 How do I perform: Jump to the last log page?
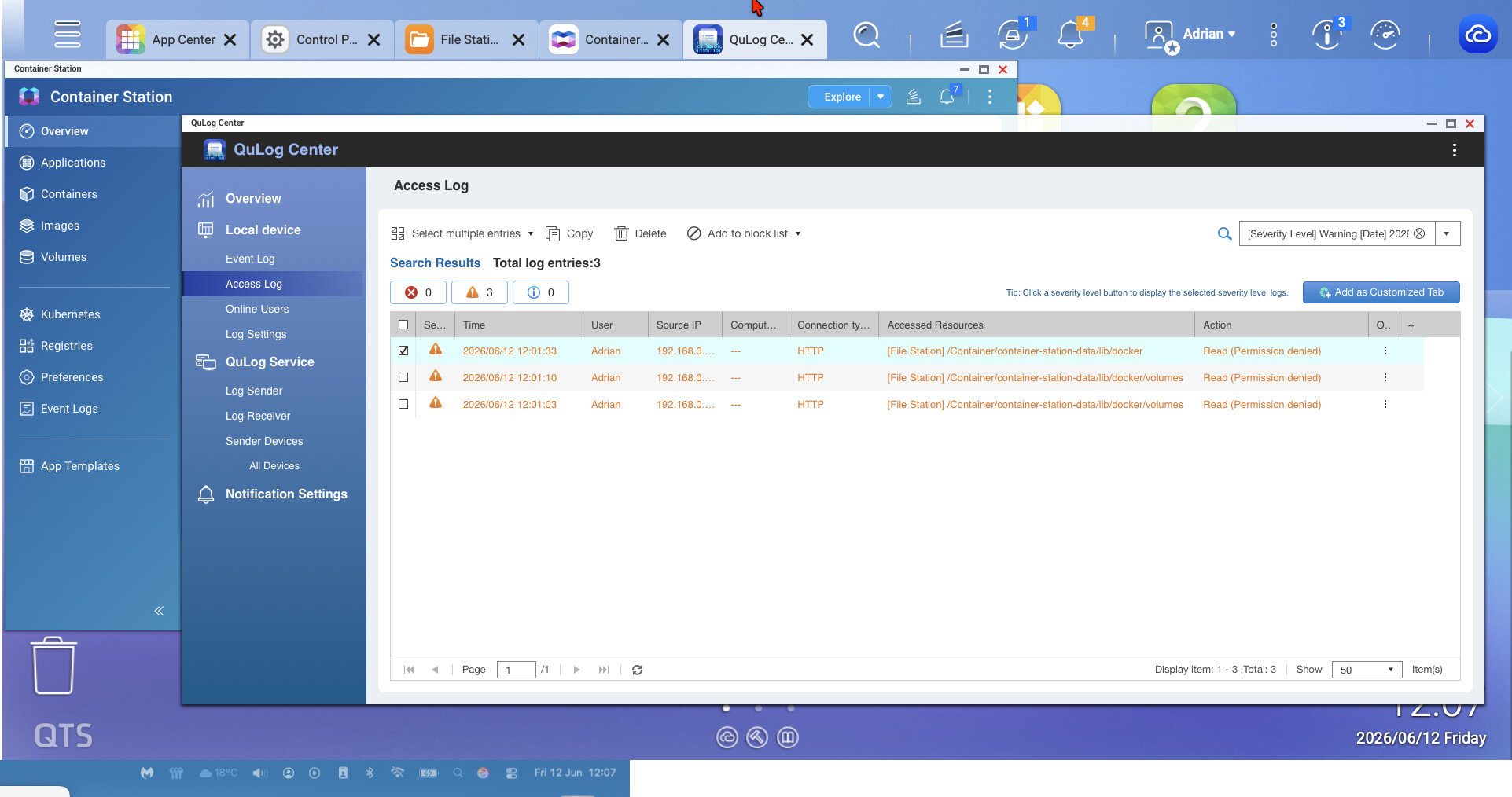click(604, 670)
